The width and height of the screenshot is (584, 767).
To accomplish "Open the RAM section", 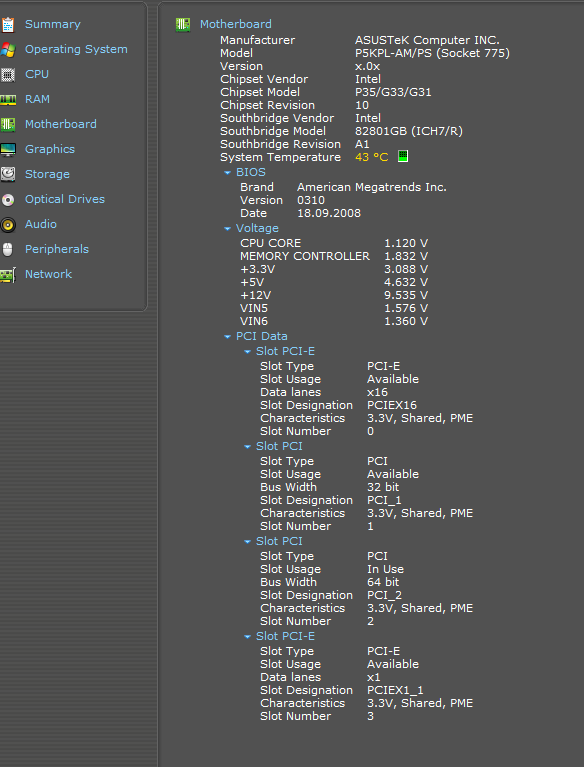I will (37, 99).
